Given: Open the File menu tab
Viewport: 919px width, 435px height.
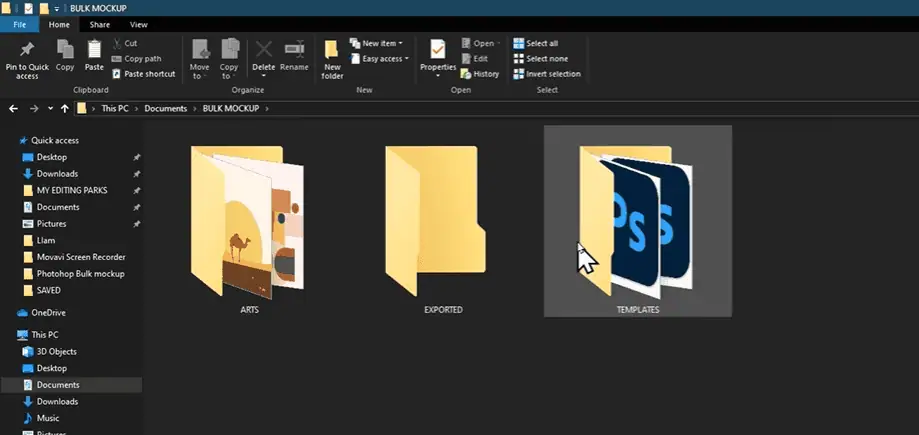Looking at the screenshot, I should pyautogui.click(x=19, y=24).
